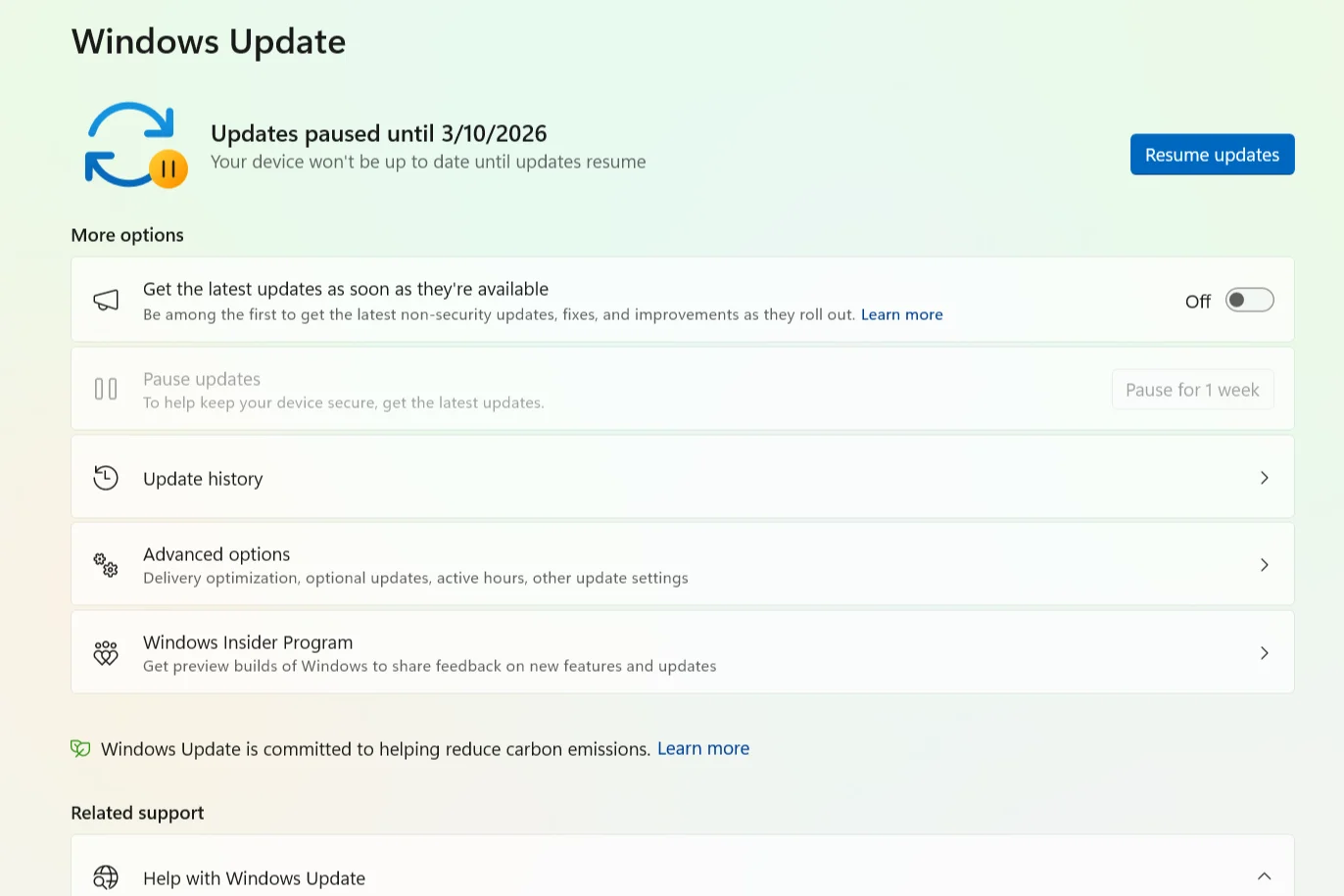This screenshot has height=896, width=1344.
Task: Open Learn more link about carbon emissions
Action: tap(702, 749)
